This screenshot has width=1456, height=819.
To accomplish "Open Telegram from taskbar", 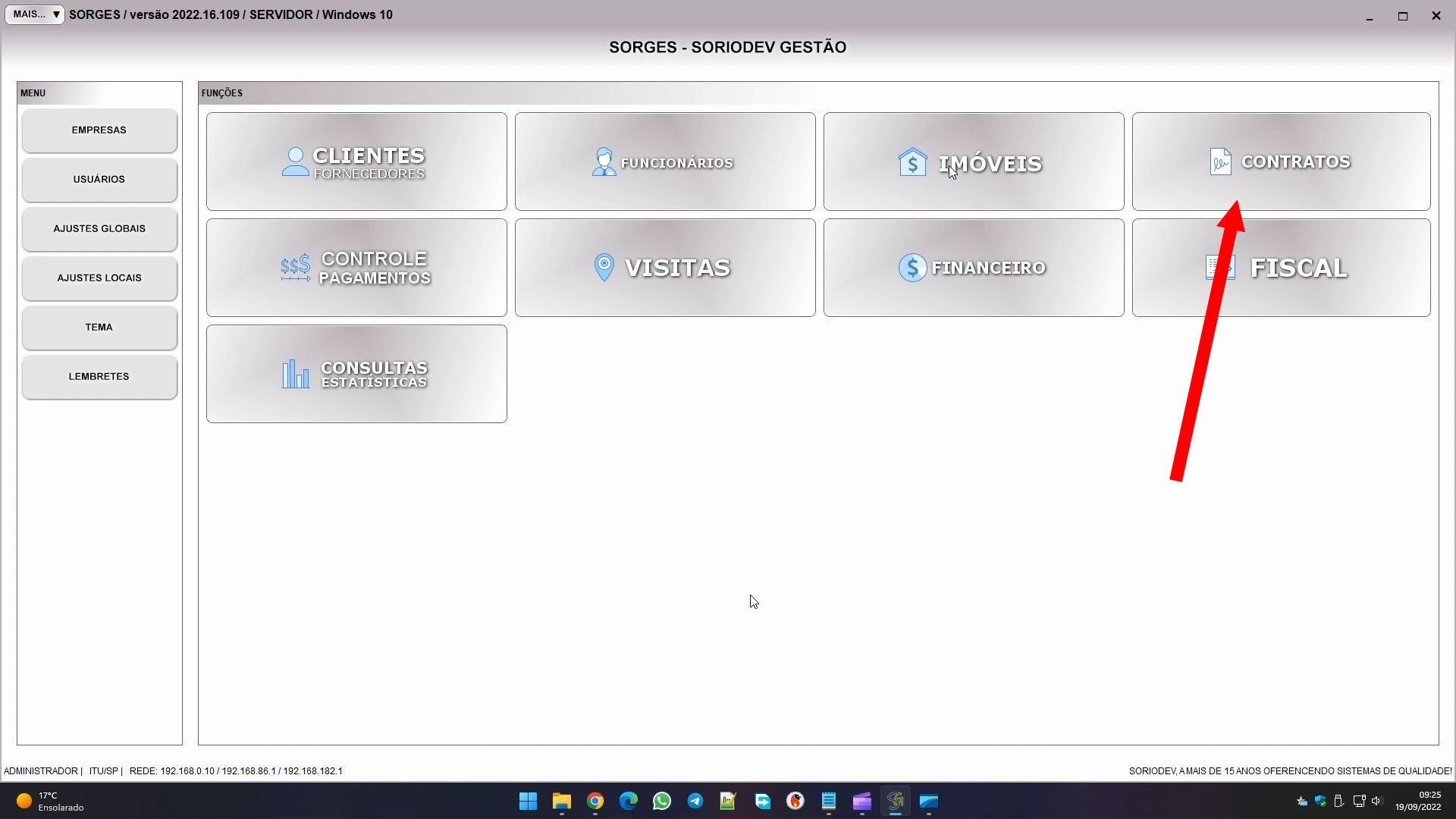I will click(695, 801).
